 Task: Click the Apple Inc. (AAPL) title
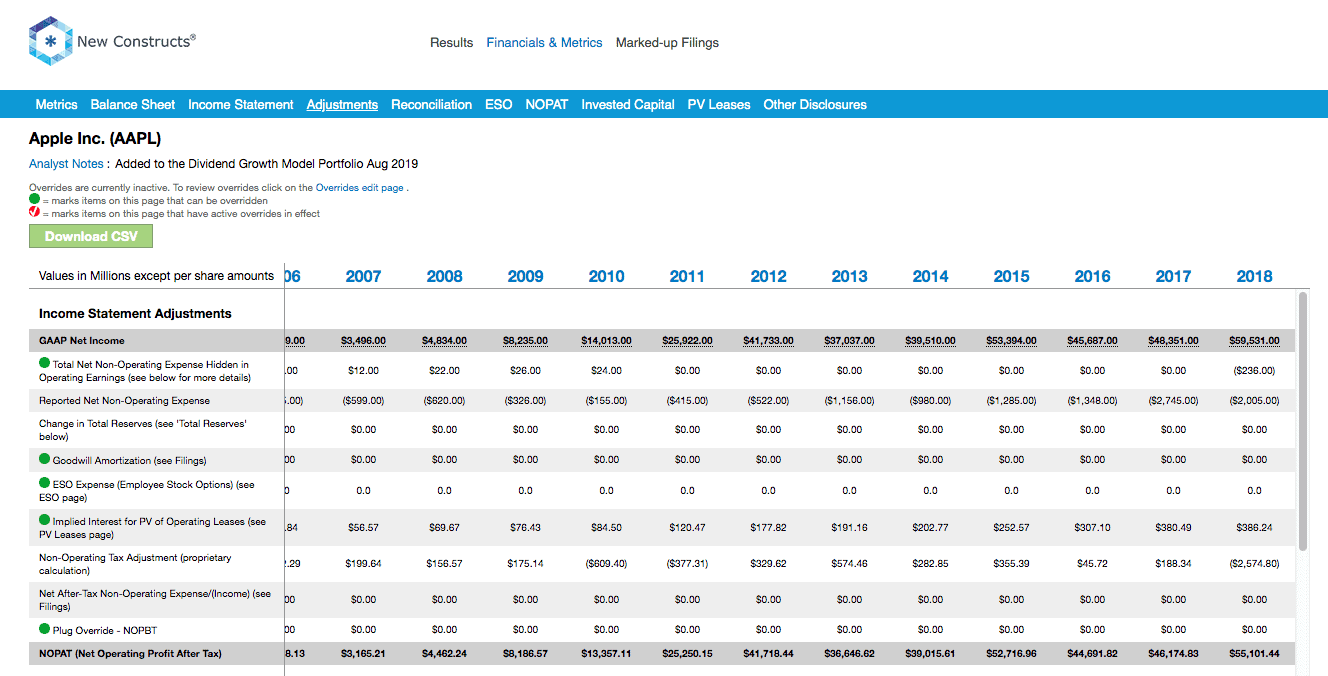click(95, 139)
